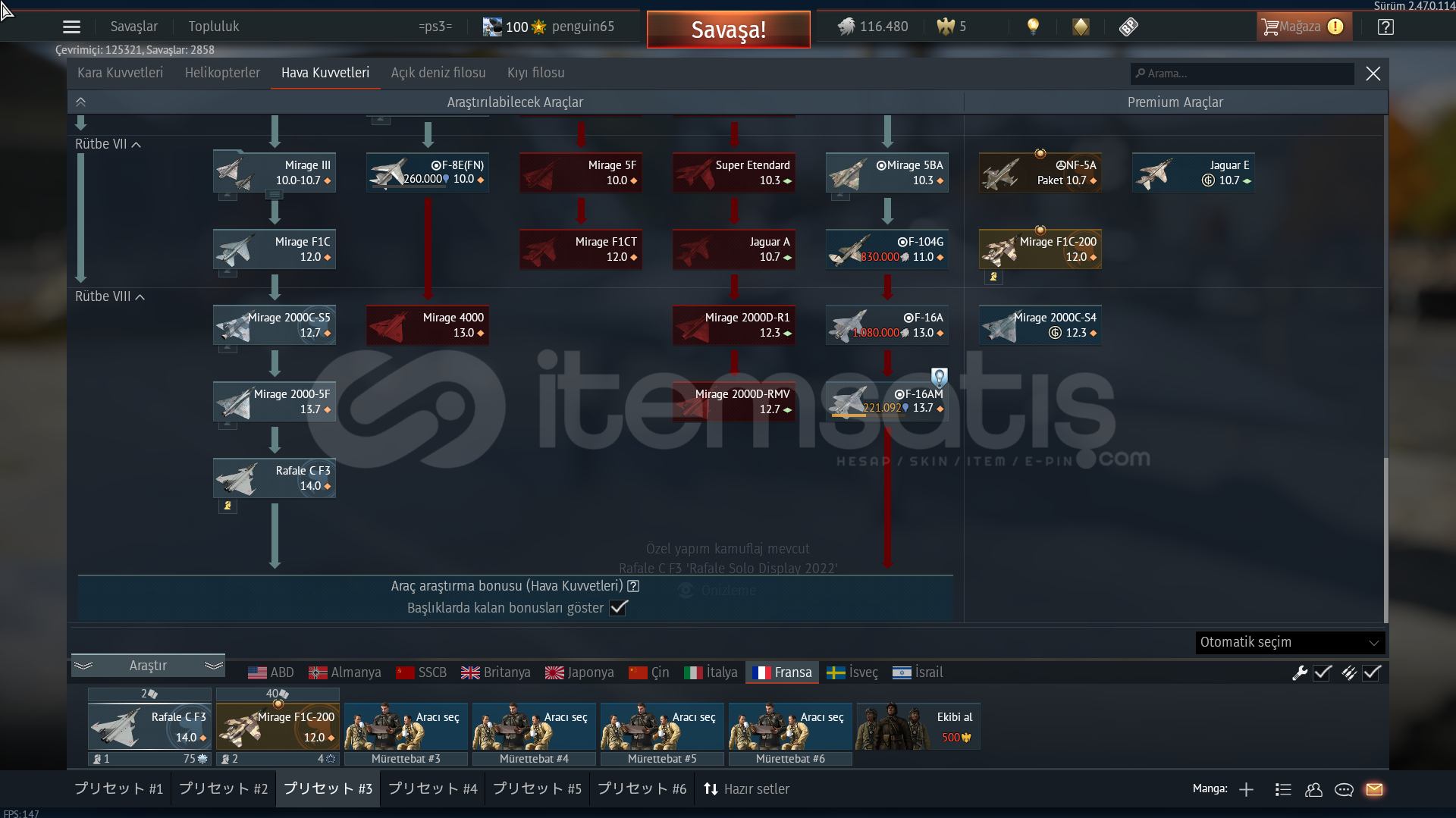Click Aracı seç for Mürettebat #5
Viewport: 1456px width, 818px height.
point(662,726)
